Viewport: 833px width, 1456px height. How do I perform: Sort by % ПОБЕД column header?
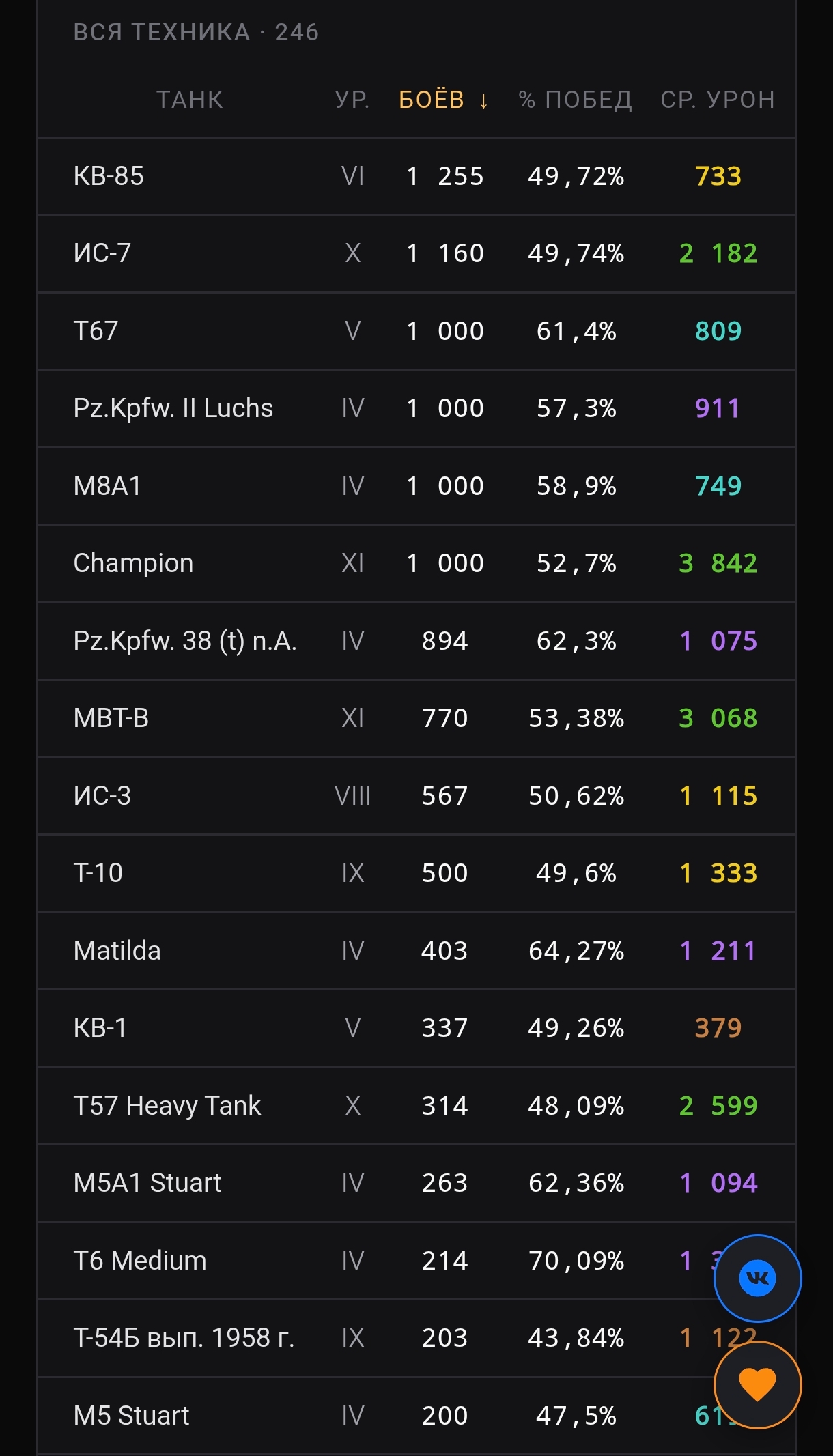click(x=575, y=100)
